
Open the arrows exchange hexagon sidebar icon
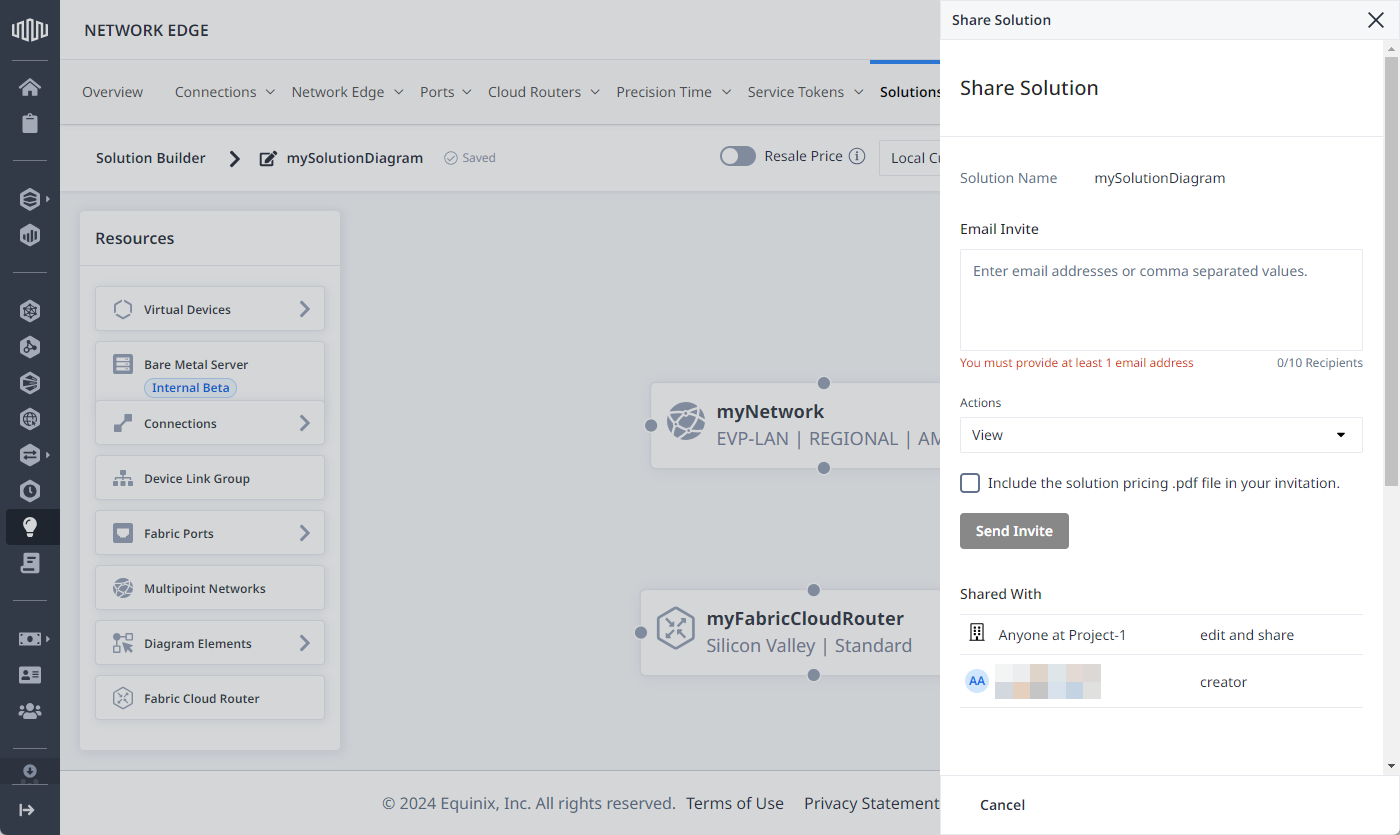pyautogui.click(x=29, y=455)
